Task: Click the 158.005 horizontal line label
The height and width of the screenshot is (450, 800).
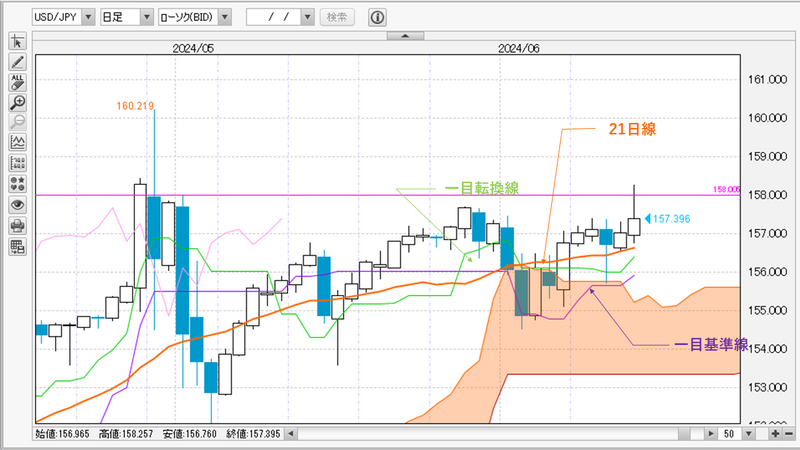Action: (x=727, y=190)
